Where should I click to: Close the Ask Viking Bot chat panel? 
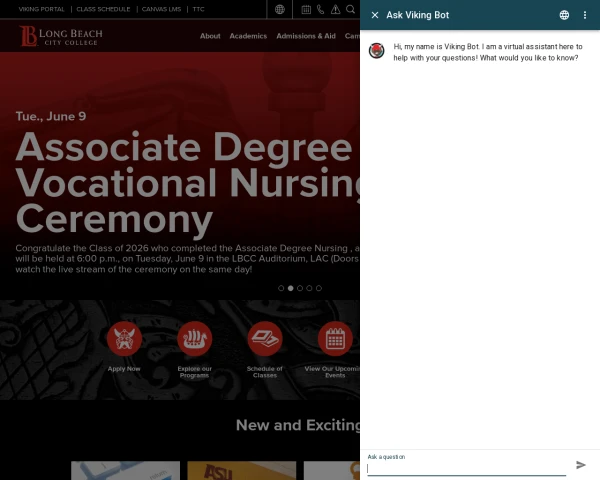point(375,15)
